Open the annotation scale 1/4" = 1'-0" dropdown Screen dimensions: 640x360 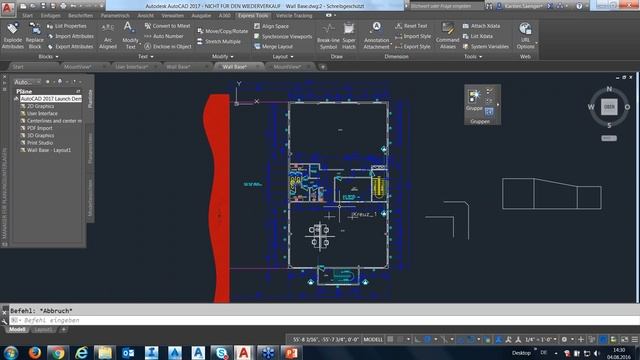[x=540, y=339]
